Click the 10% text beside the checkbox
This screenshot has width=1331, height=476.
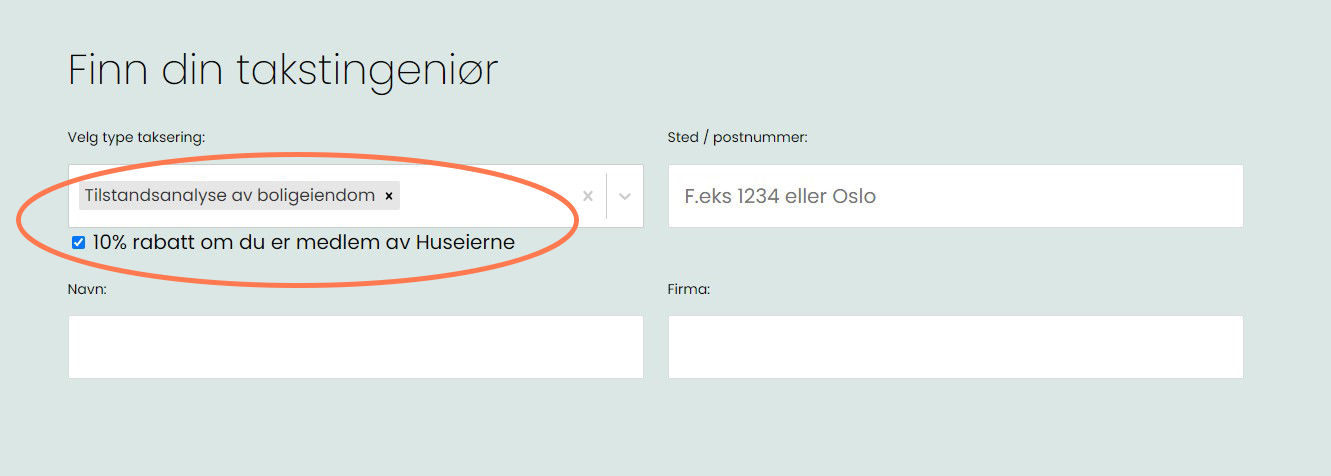click(x=108, y=242)
